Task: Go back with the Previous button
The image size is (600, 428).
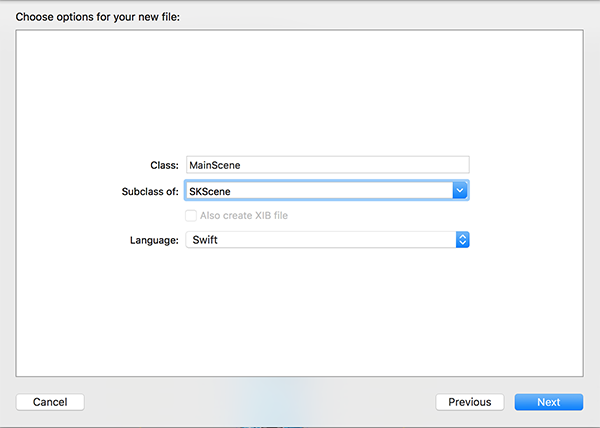Action: coord(470,402)
